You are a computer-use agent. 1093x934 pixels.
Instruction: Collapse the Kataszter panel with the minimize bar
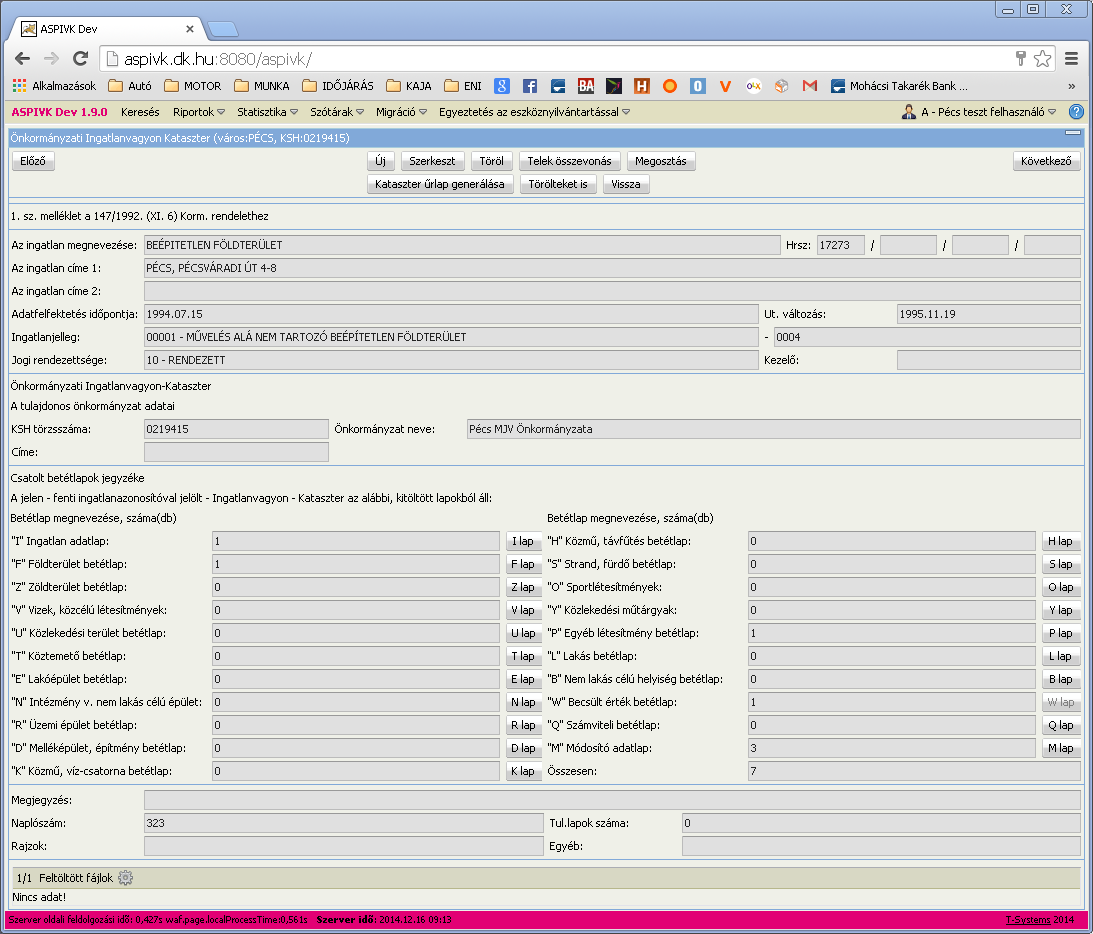(x=1073, y=132)
